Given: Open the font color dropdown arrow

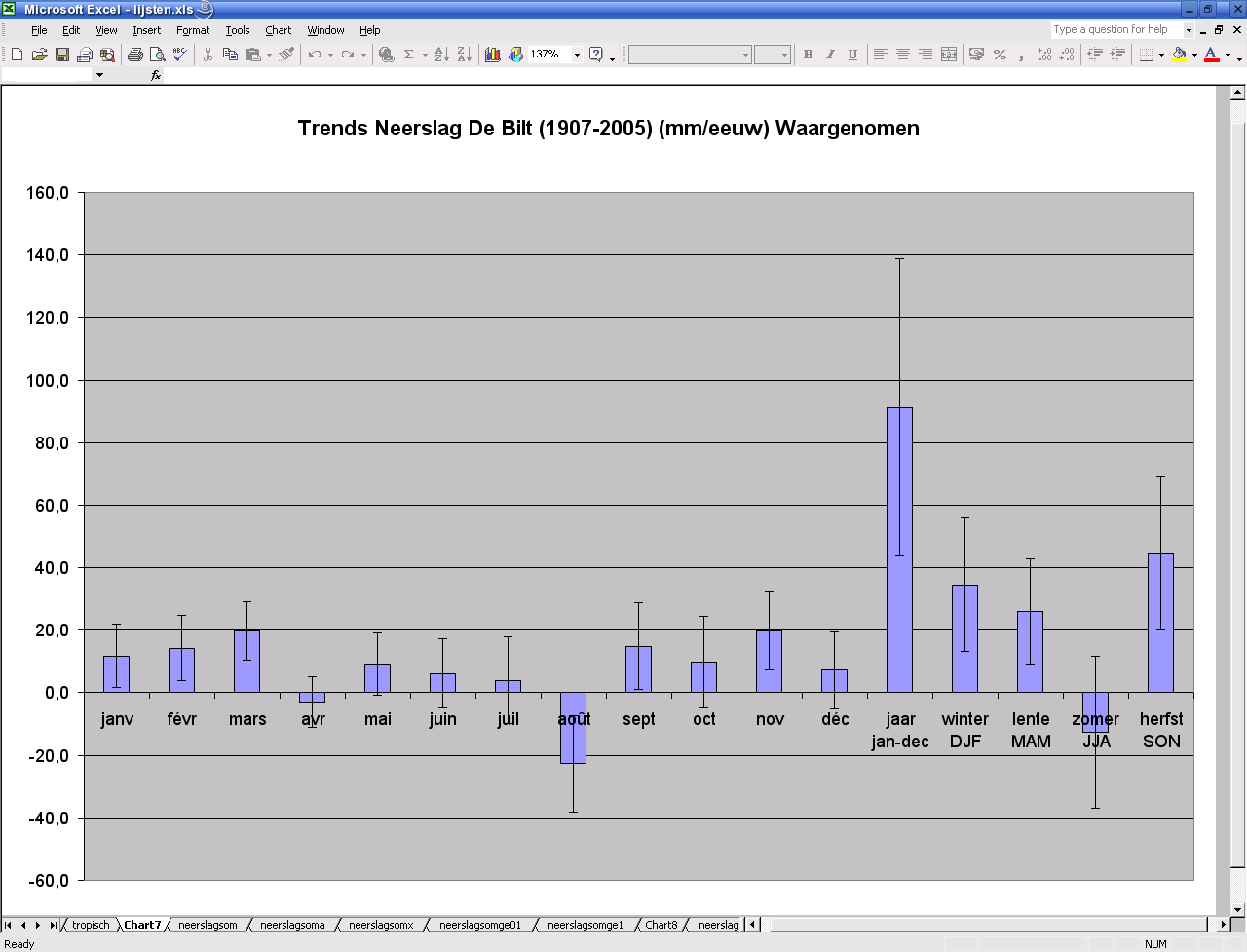Looking at the screenshot, I should point(1228,55).
